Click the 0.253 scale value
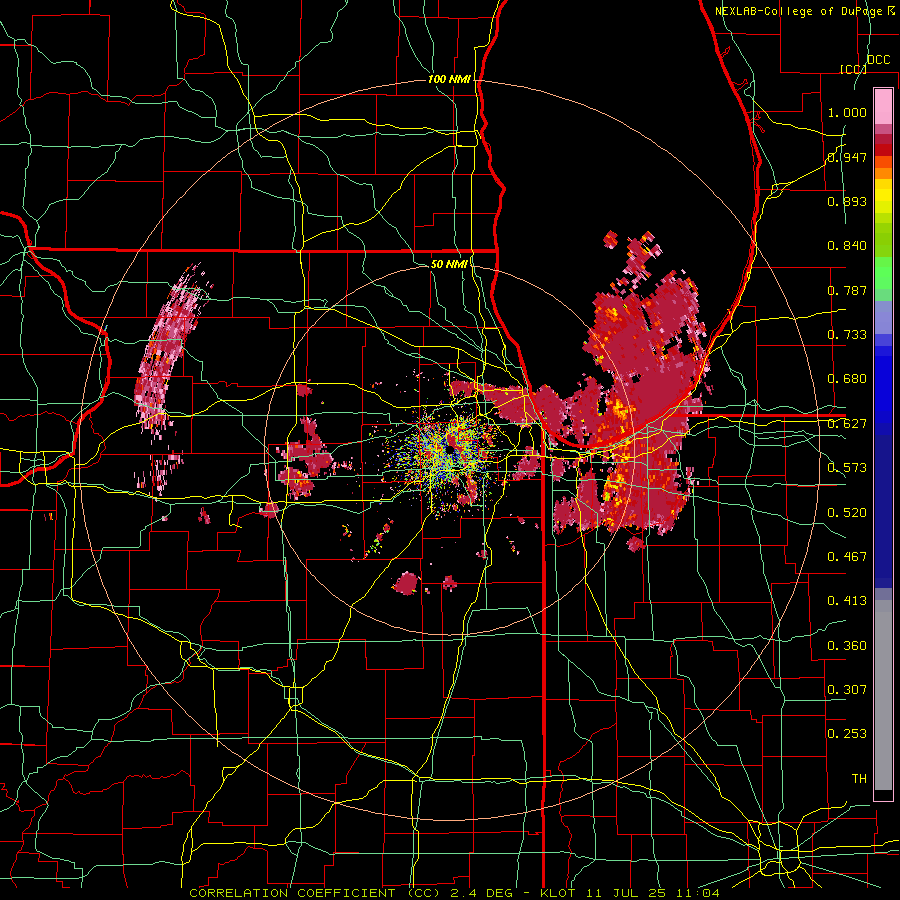Viewport: 900px width, 900px height. pos(847,734)
